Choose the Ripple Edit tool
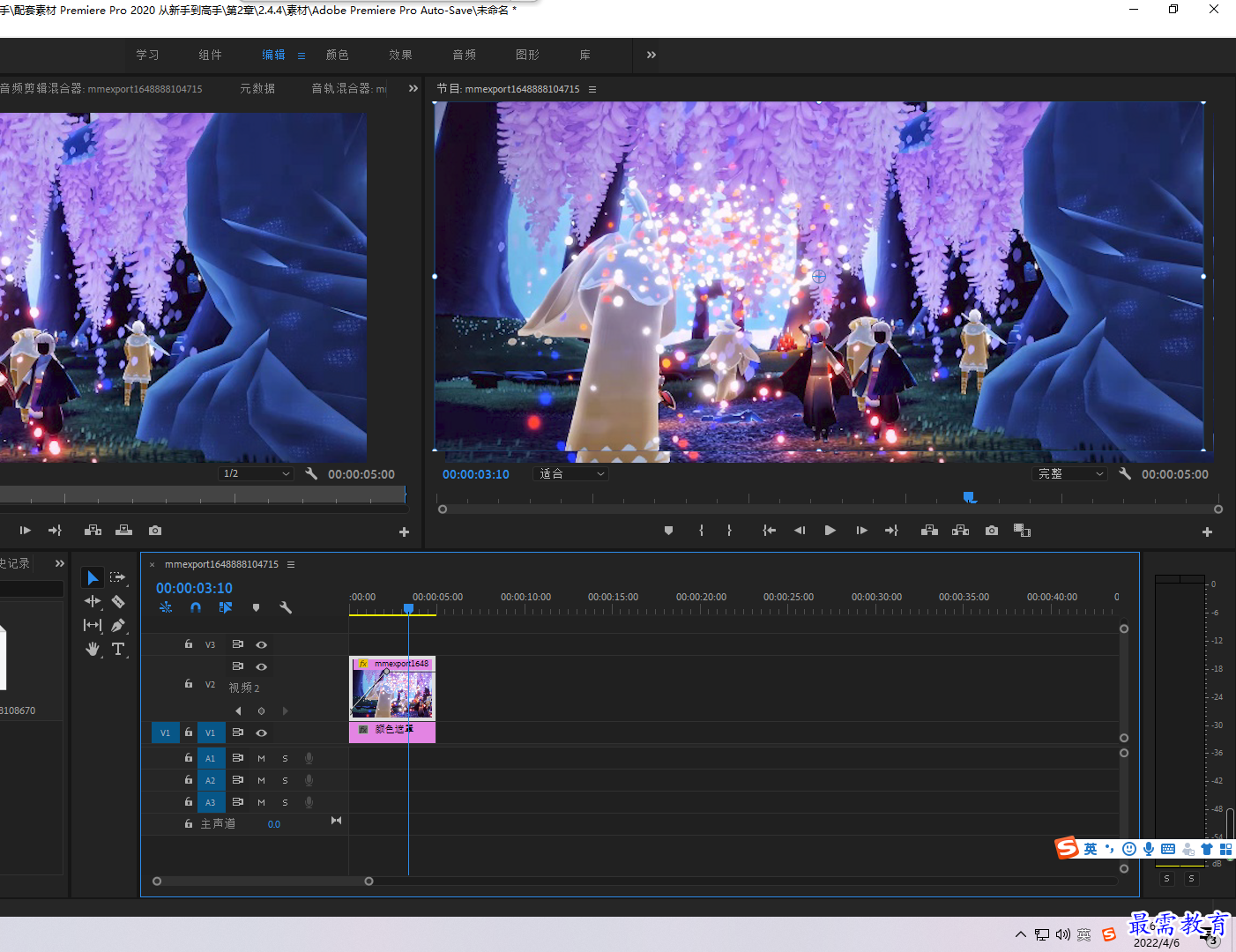1236x952 pixels. pyautogui.click(x=93, y=601)
